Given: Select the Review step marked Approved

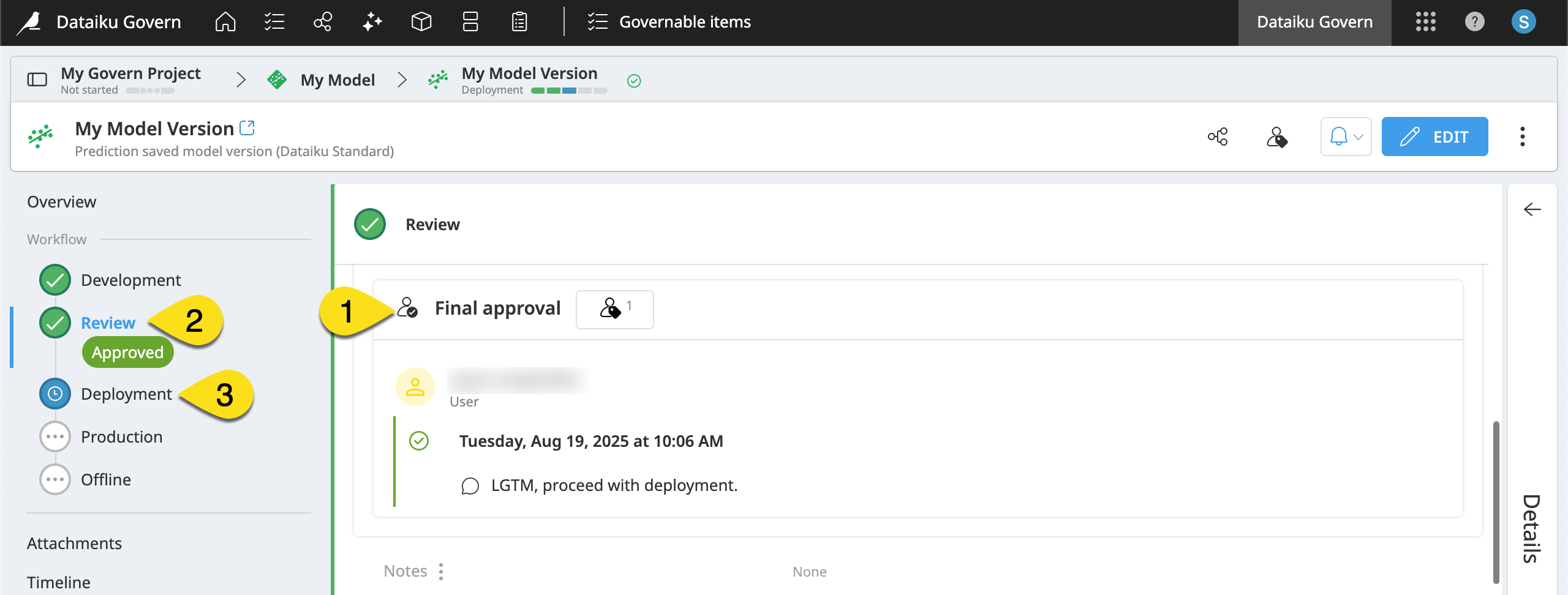Looking at the screenshot, I should (108, 323).
